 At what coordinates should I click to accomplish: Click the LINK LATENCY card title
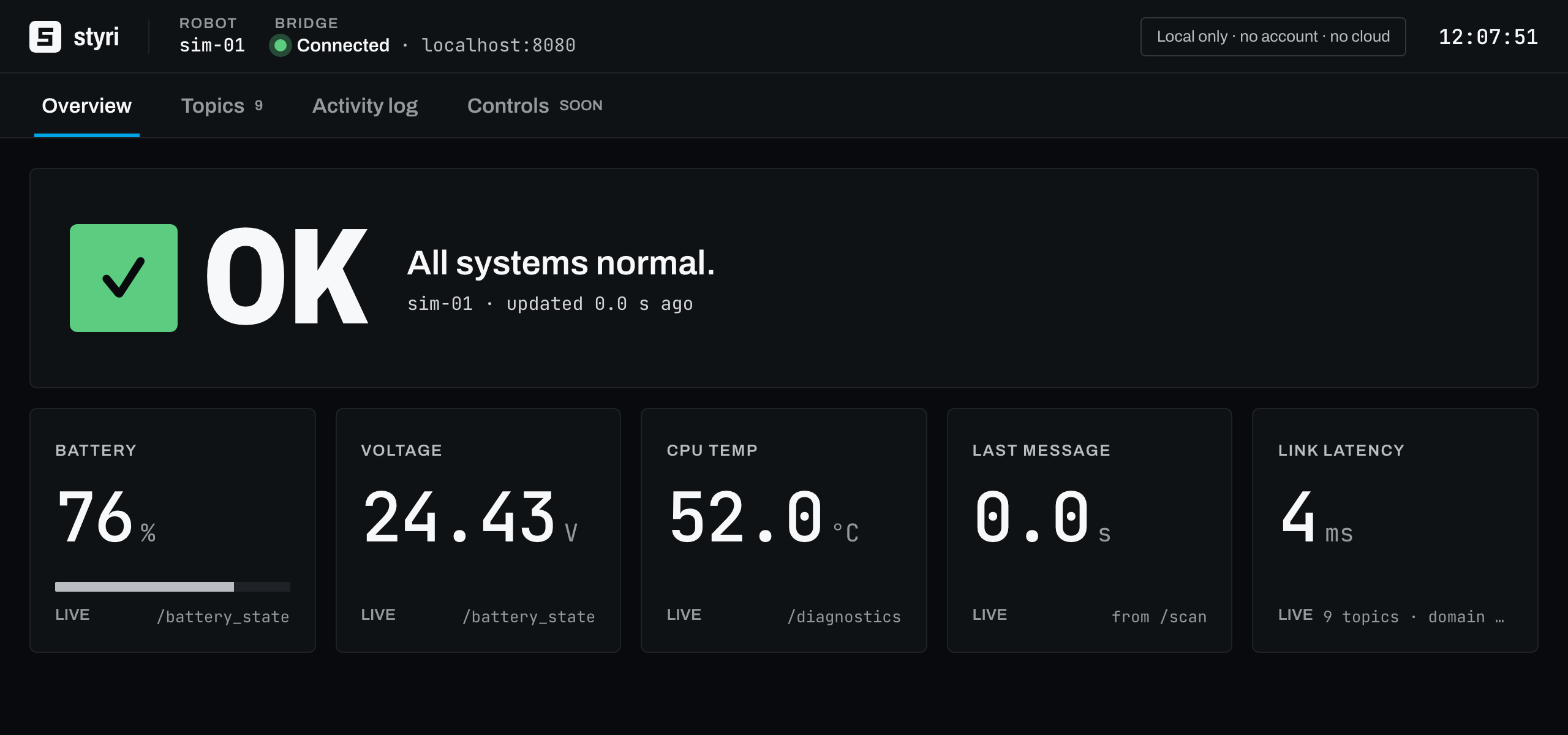[x=1341, y=450]
